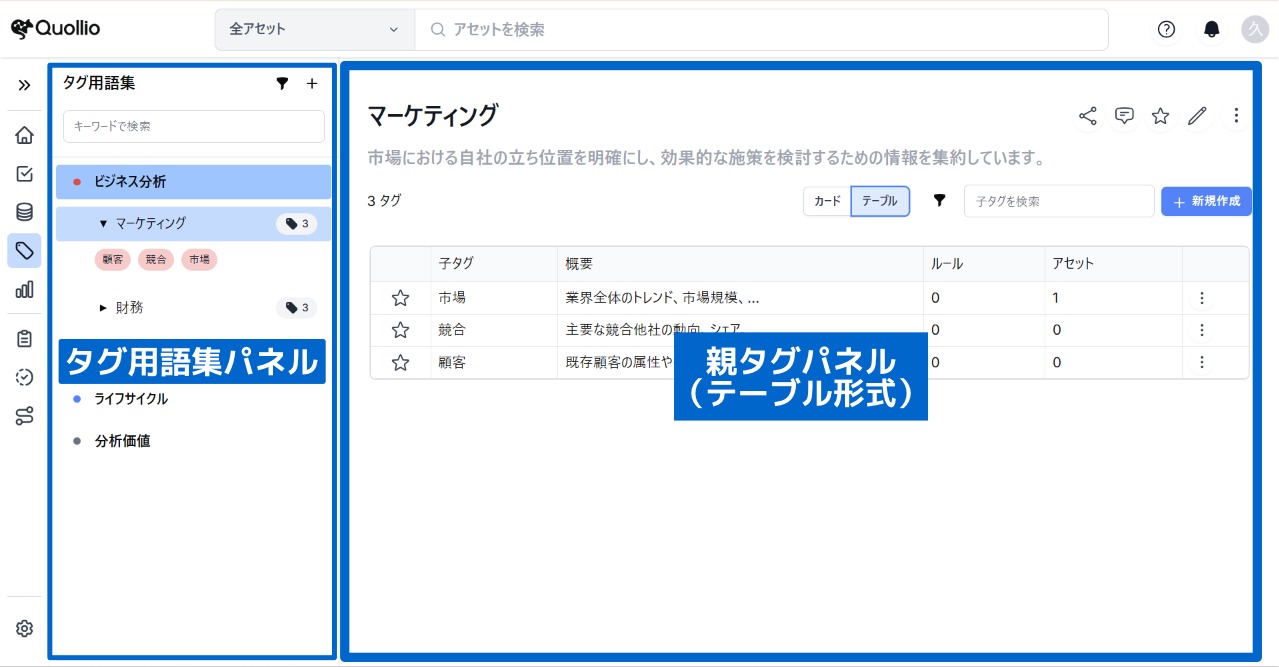1279x667 pixels.
Task: Click the Quollio logo
Action: point(55,29)
